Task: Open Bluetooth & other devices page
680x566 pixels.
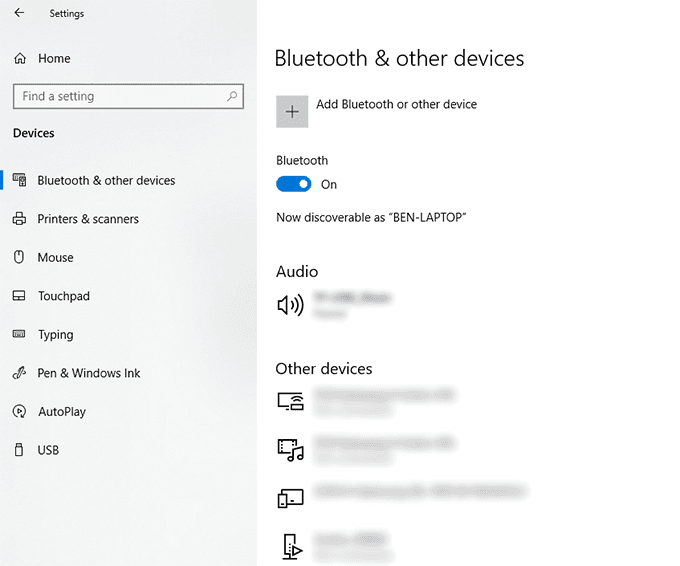Action: point(106,181)
